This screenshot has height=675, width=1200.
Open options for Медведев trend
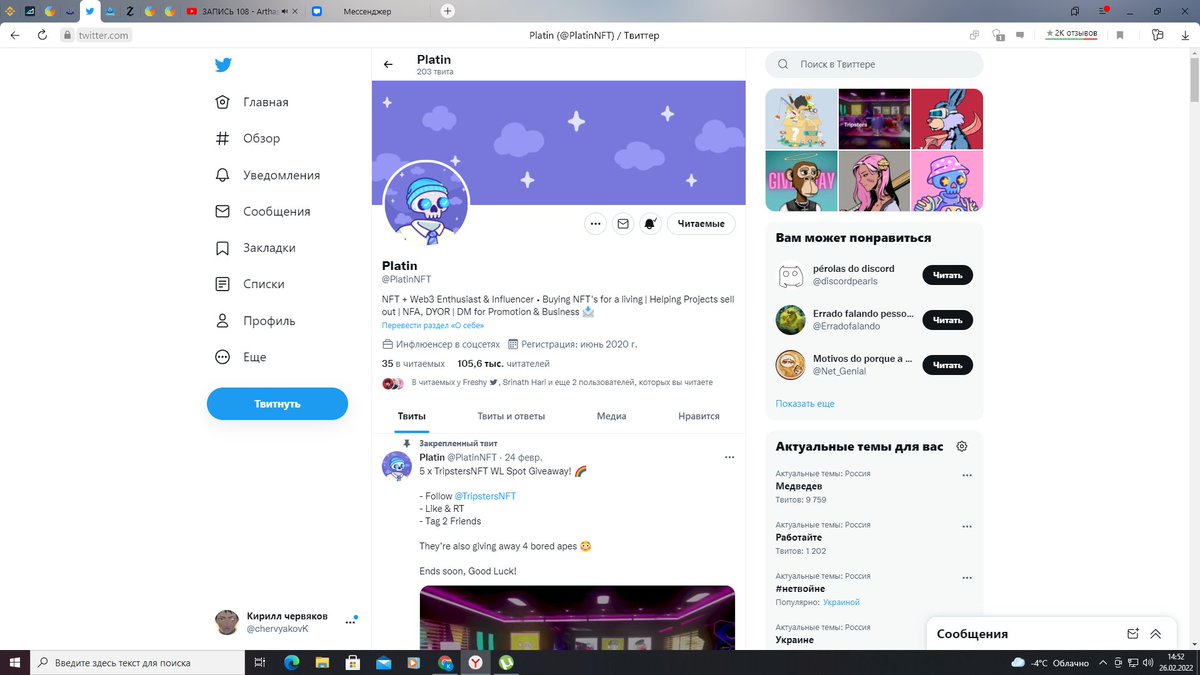pyautogui.click(x=967, y=475)
